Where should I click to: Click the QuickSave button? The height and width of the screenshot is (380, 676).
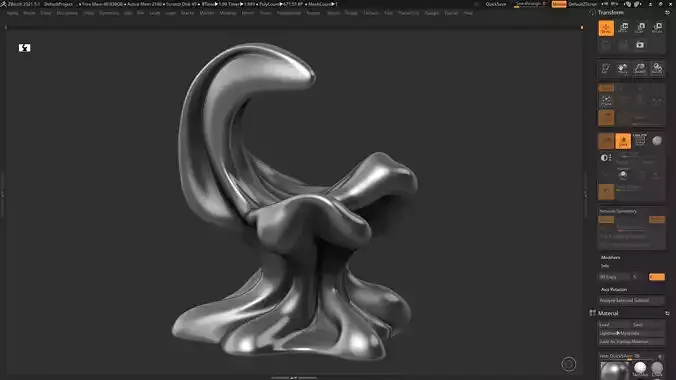tap(496, 4)
